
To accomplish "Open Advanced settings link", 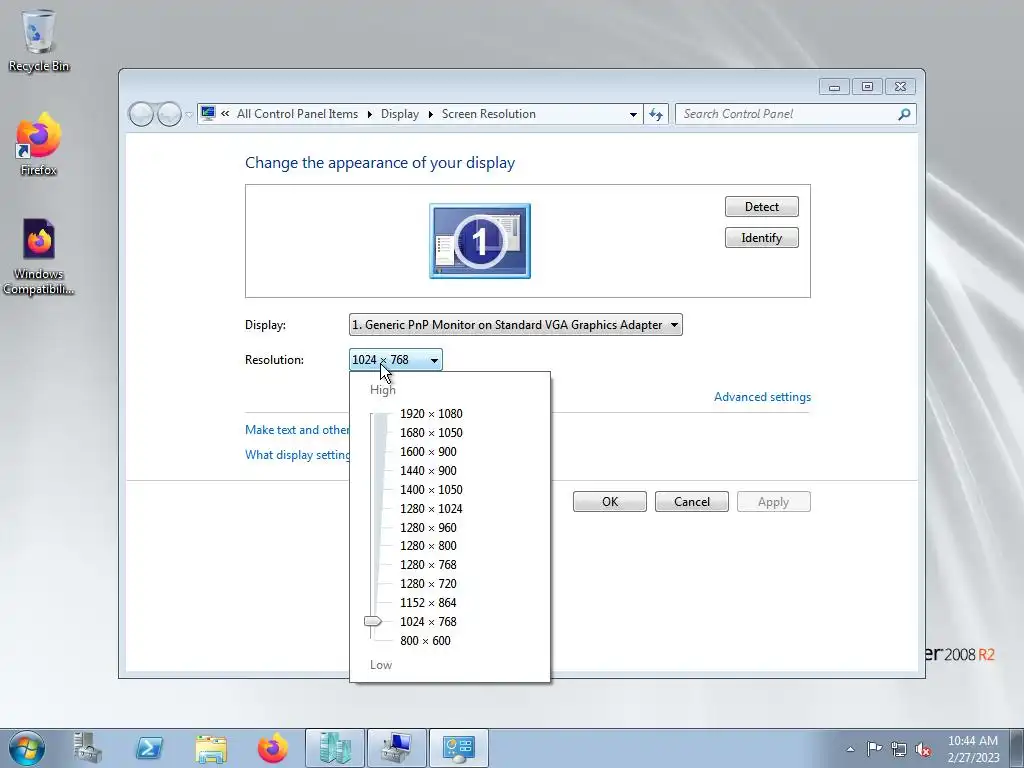I will 762,397.
